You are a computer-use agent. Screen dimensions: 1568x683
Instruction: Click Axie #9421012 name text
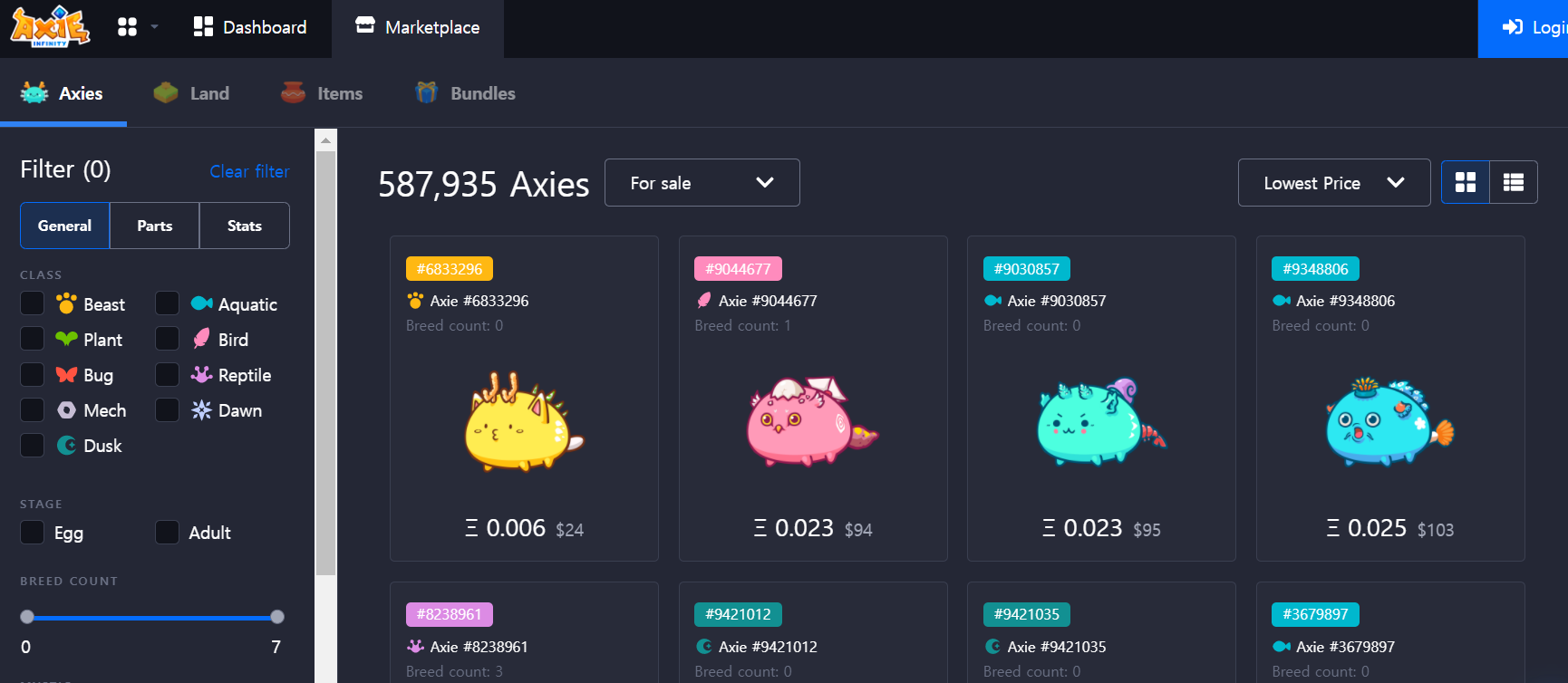tap(768, 647)
